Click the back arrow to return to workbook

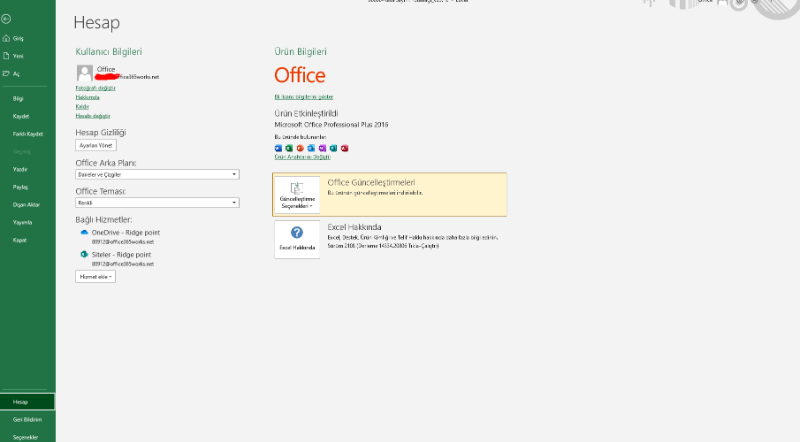6,19
